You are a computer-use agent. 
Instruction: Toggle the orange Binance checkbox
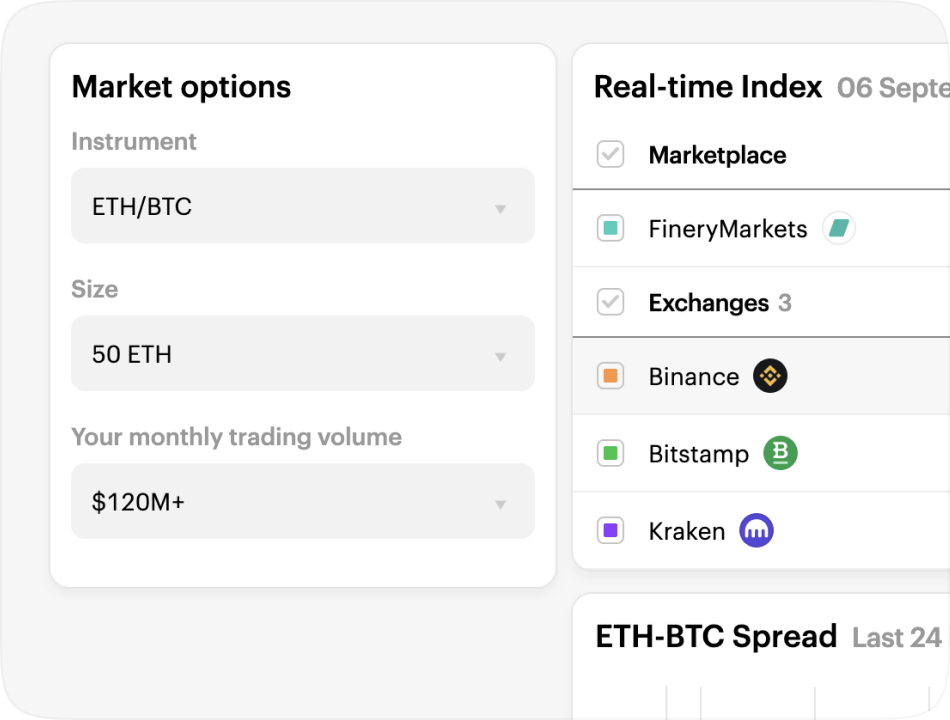pyautogui.click(x=610, y=377)
